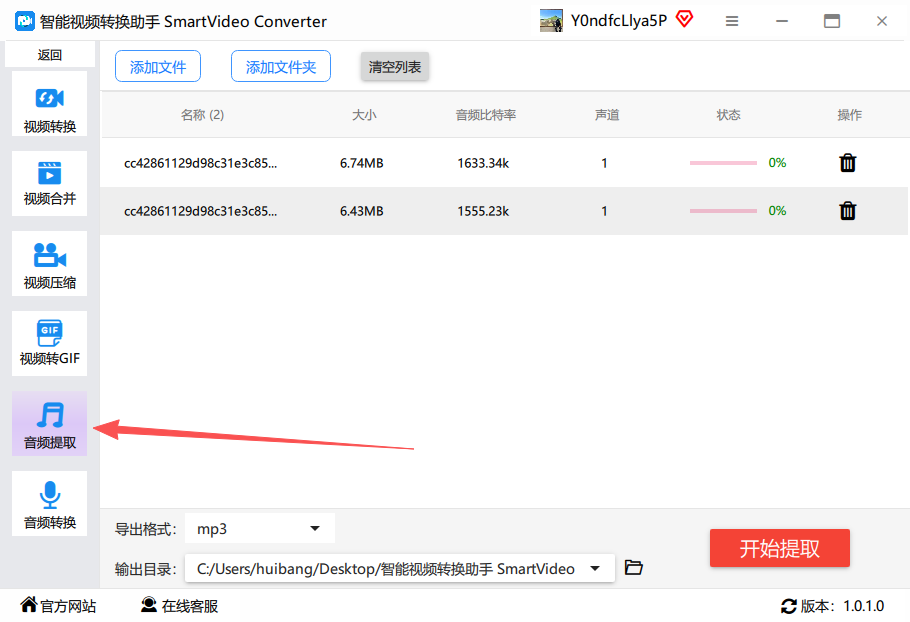Expand the 导出格式 mp3 format dropdown
910x622 pixels.
coord(315,528)
